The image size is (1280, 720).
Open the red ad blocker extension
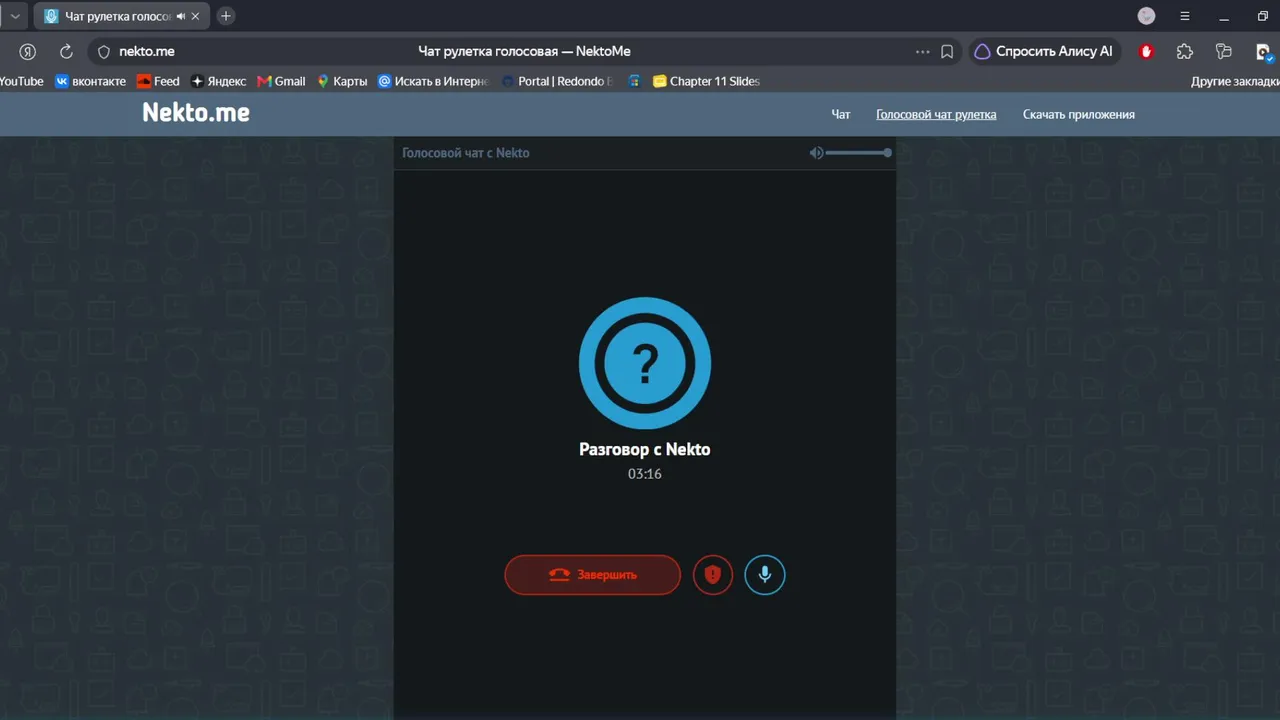[x=1147, y=52]
